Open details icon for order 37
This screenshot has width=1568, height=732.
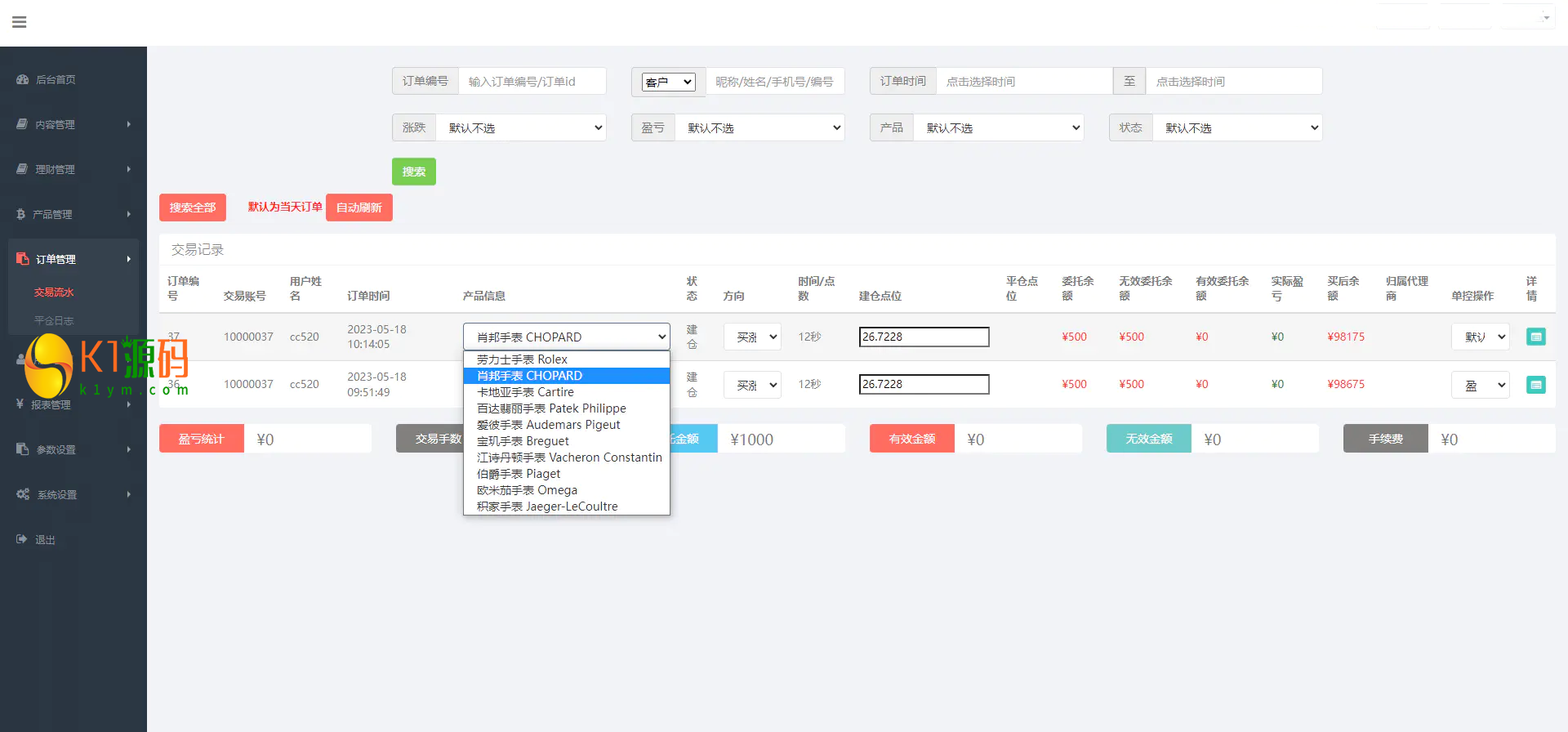tap(1535, 337)
